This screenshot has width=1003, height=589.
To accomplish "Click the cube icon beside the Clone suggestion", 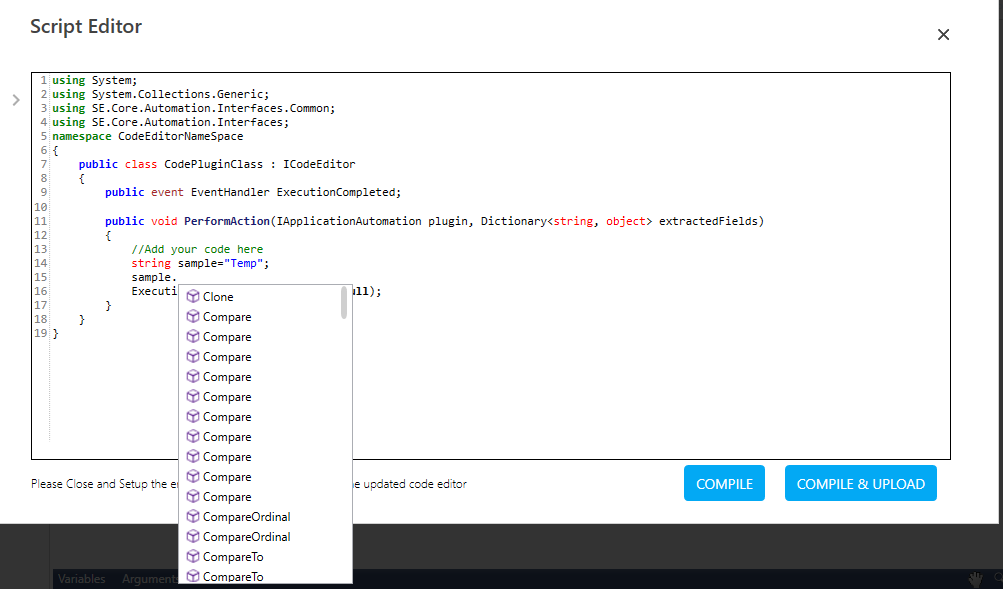I will (192, 296).
